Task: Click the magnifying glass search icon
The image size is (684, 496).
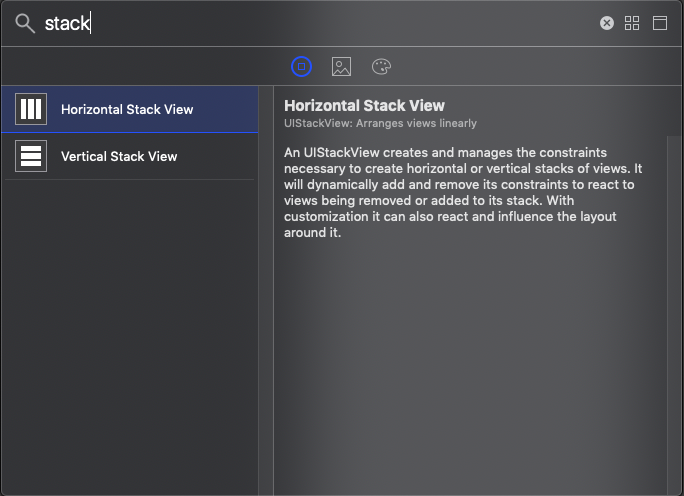Action: coord(25,23)
